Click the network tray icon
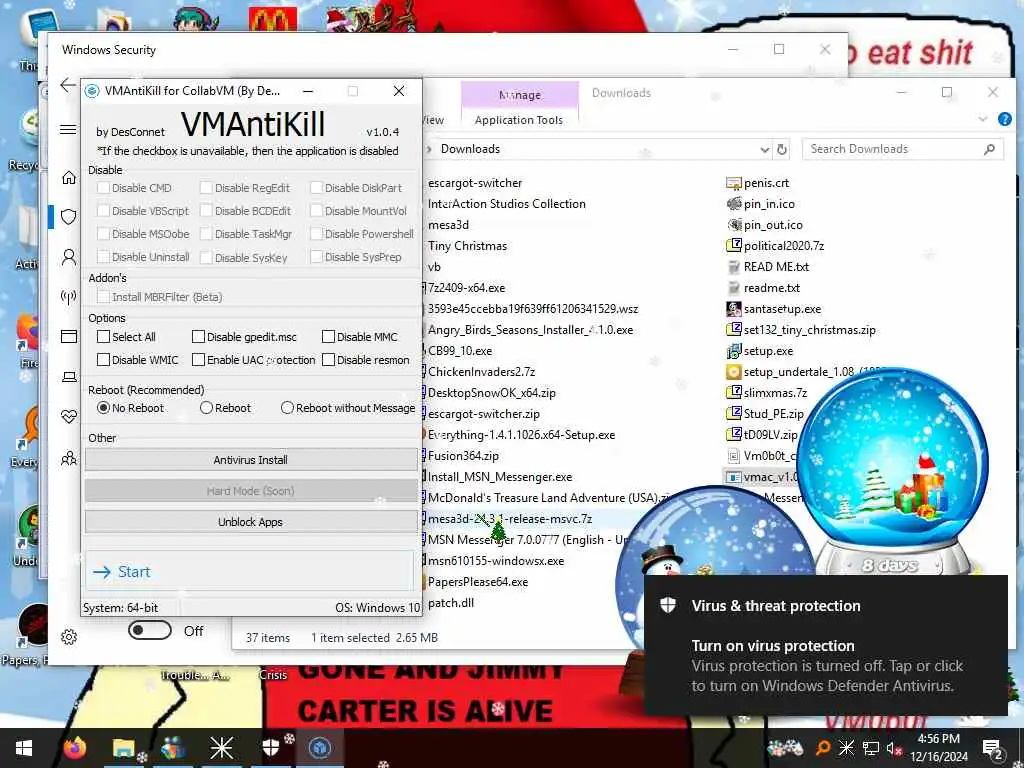This screenshot has height=768, width=1024. tap(871, 748)
